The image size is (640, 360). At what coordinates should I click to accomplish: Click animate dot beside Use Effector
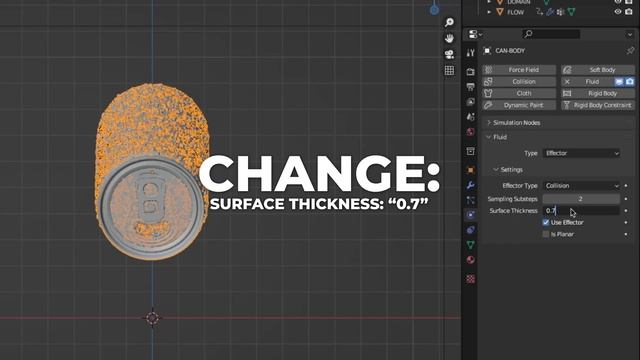[626, 222]
